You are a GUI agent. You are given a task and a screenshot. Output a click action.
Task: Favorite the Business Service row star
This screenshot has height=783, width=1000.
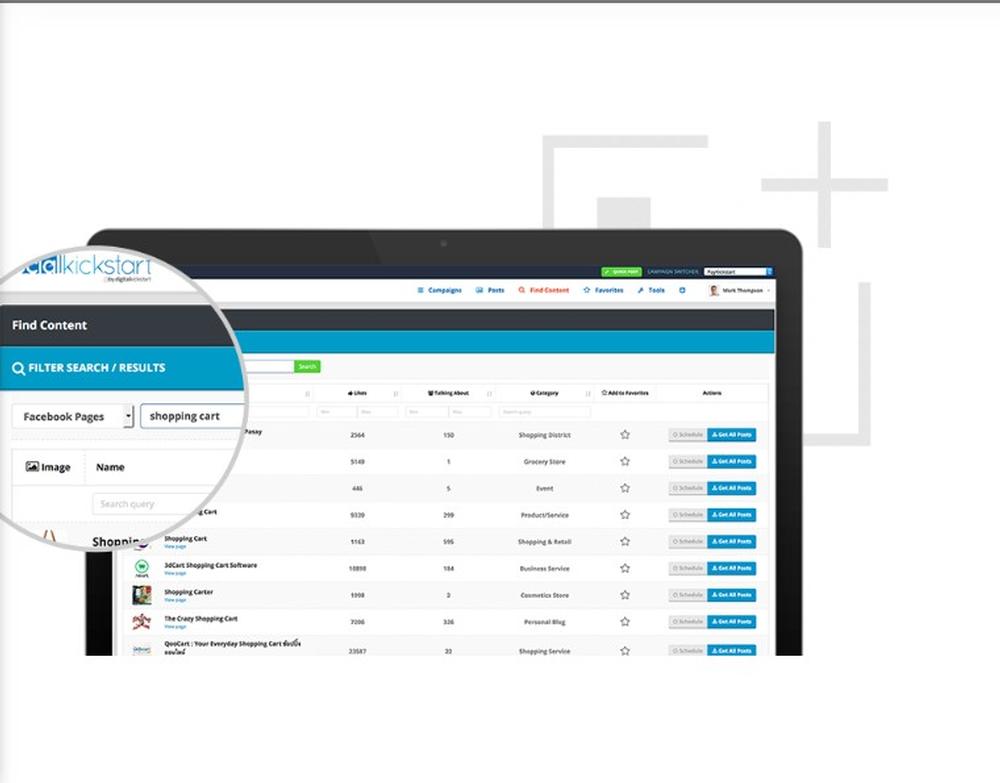coord(625,568)
